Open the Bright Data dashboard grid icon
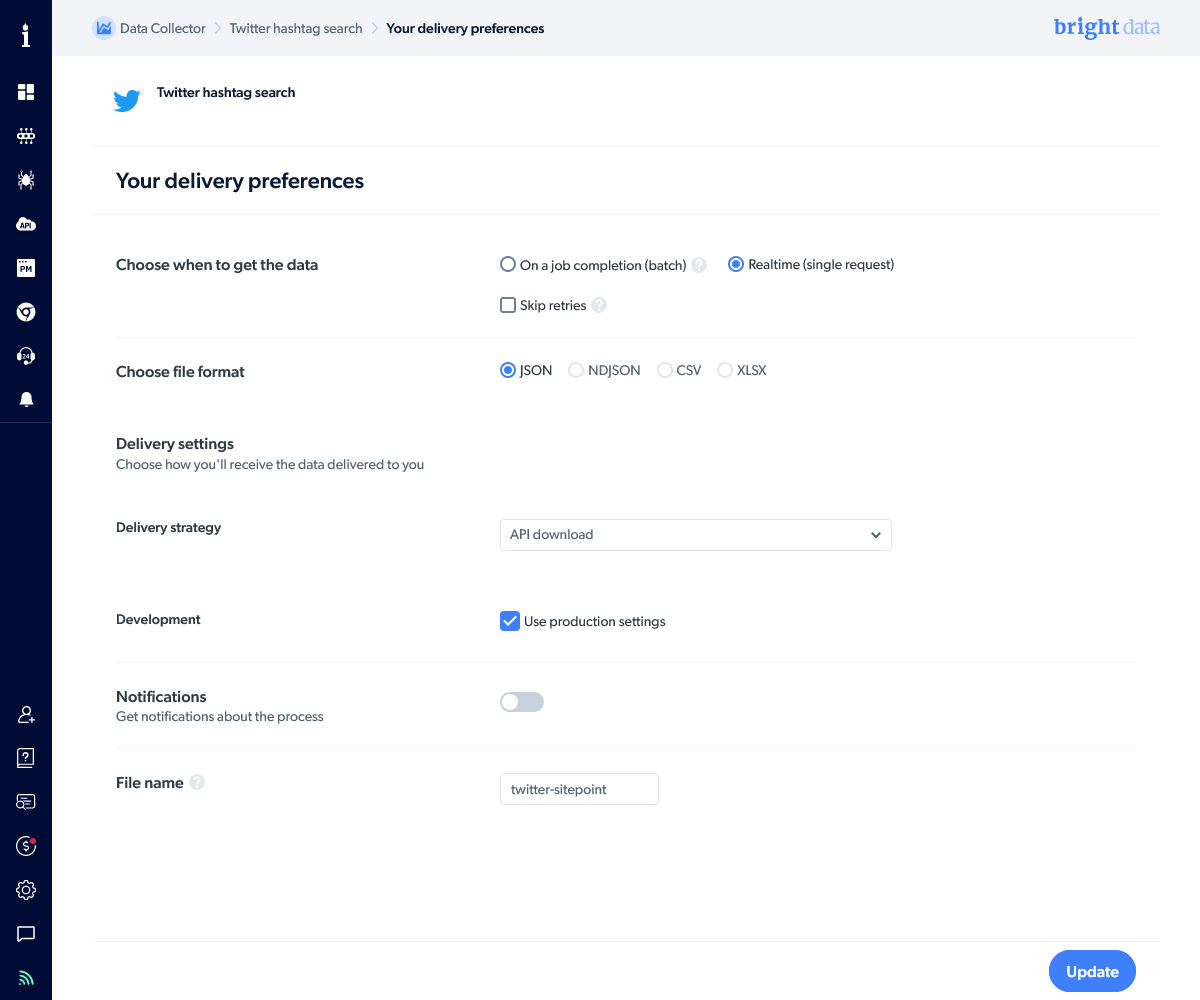 26,92
